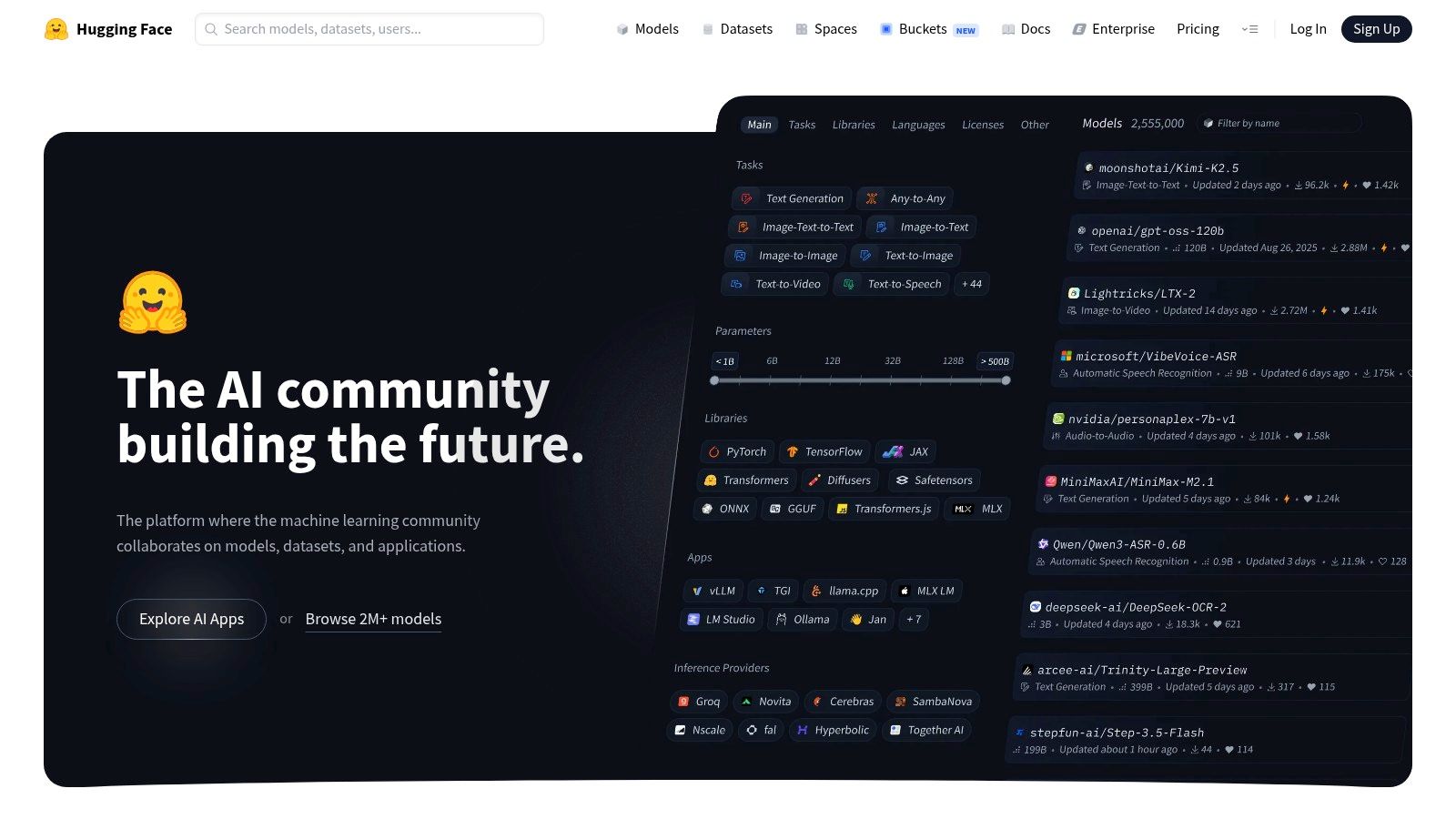
Task: Click the 32B mark on Parameters slider
Action: pos(893,361)
